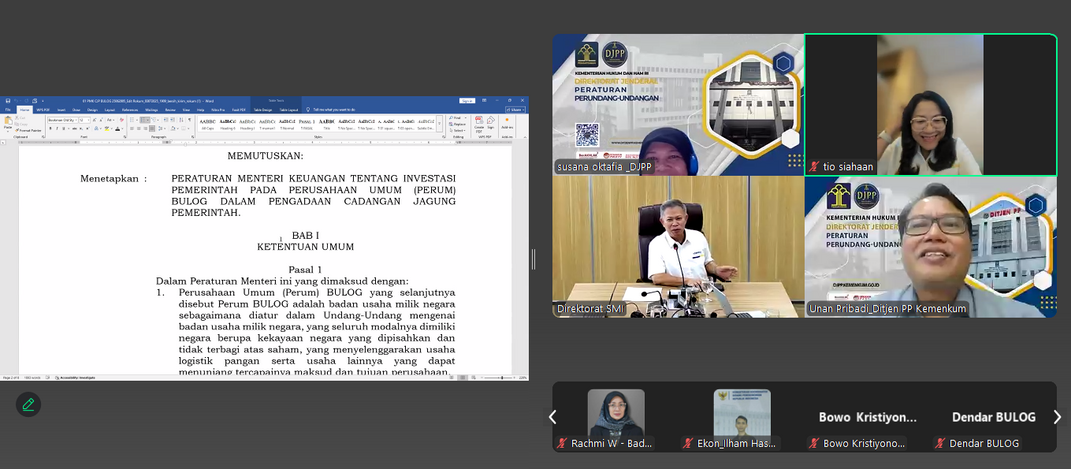Open the File tab in Word
Image resolution: width=1071 pixels, height=469 pixels.
[x=8, y=110]
